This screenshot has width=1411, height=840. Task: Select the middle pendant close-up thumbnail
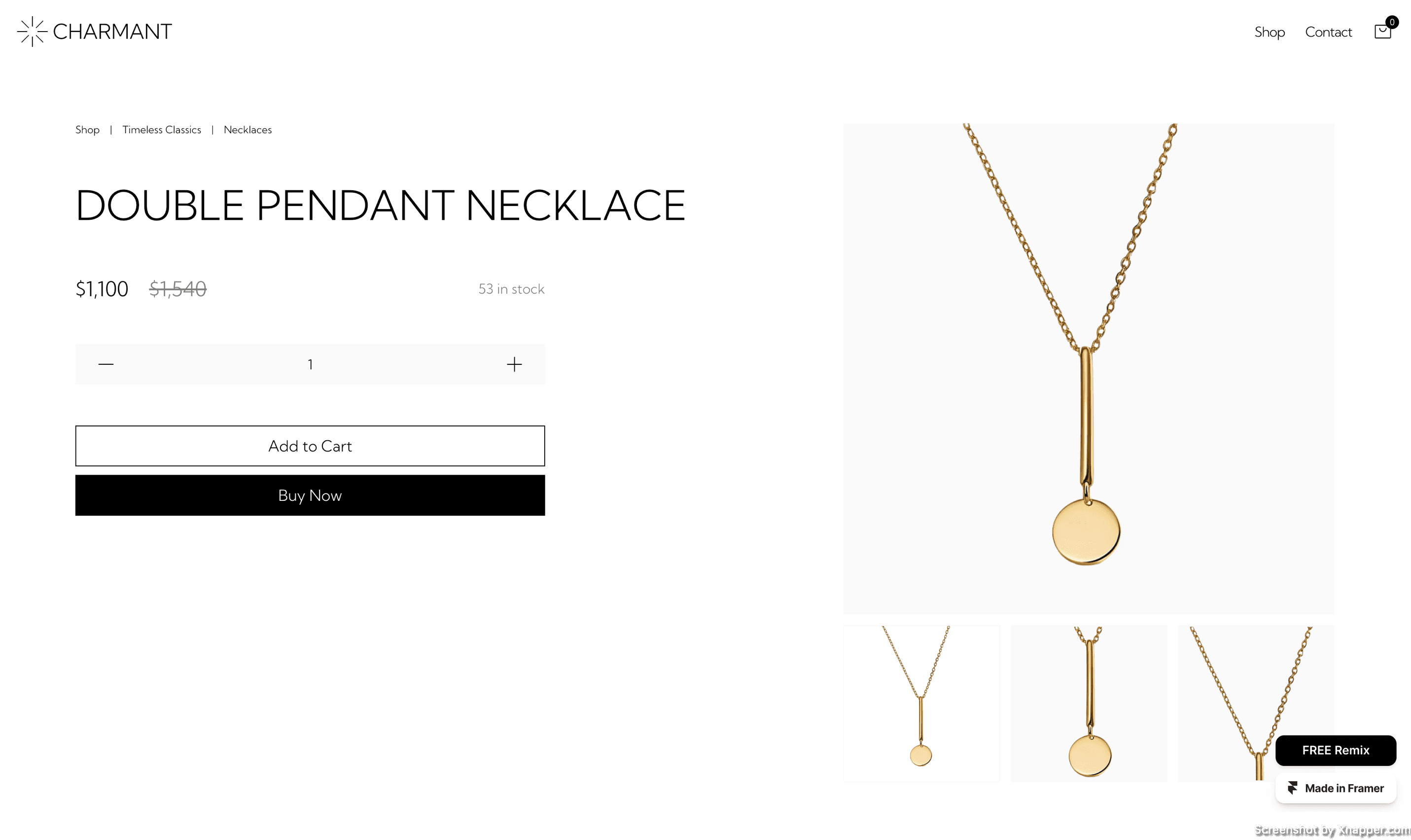point(1089,703)
